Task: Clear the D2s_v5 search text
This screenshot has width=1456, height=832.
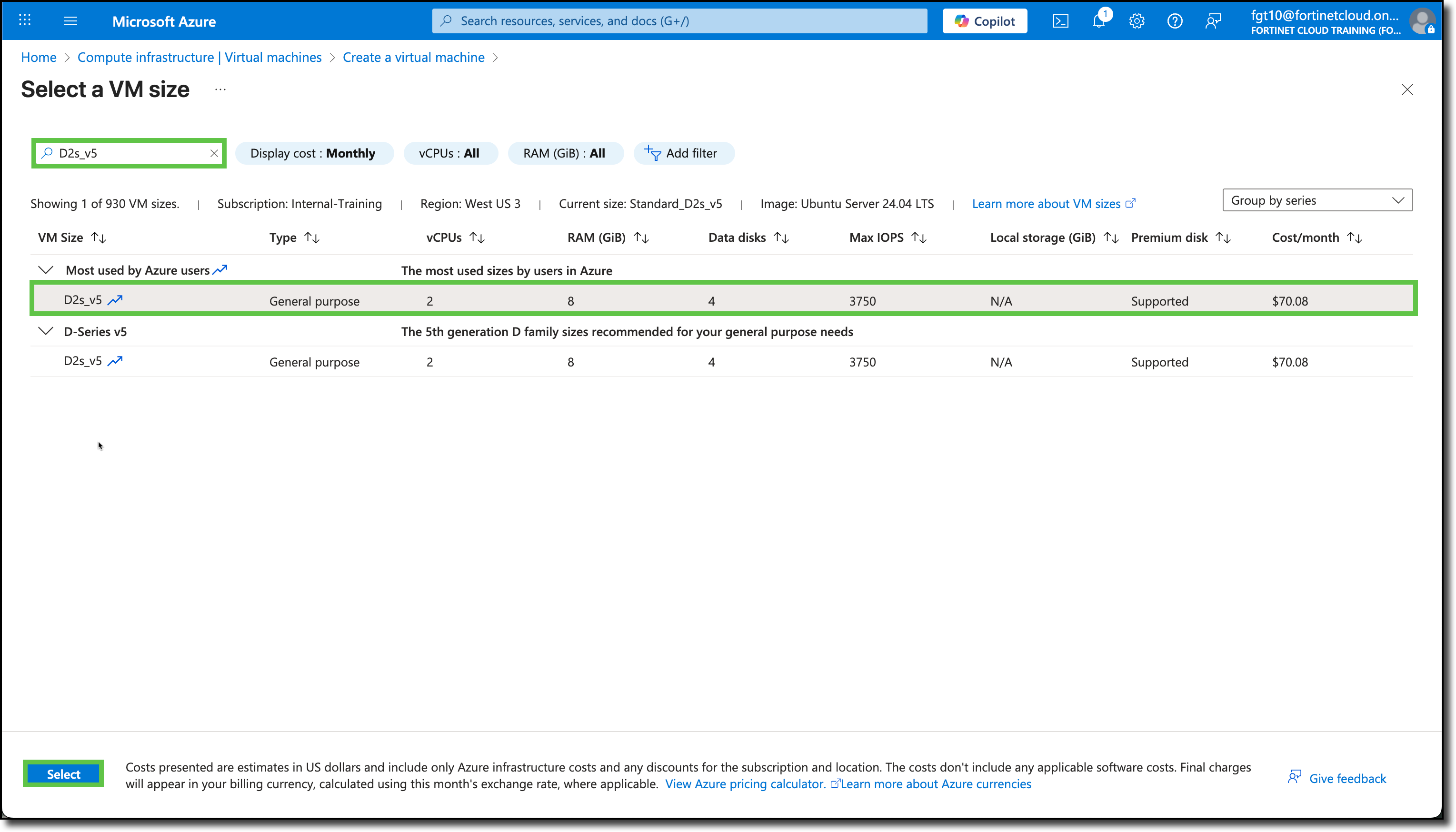Action: pos(214,153)
